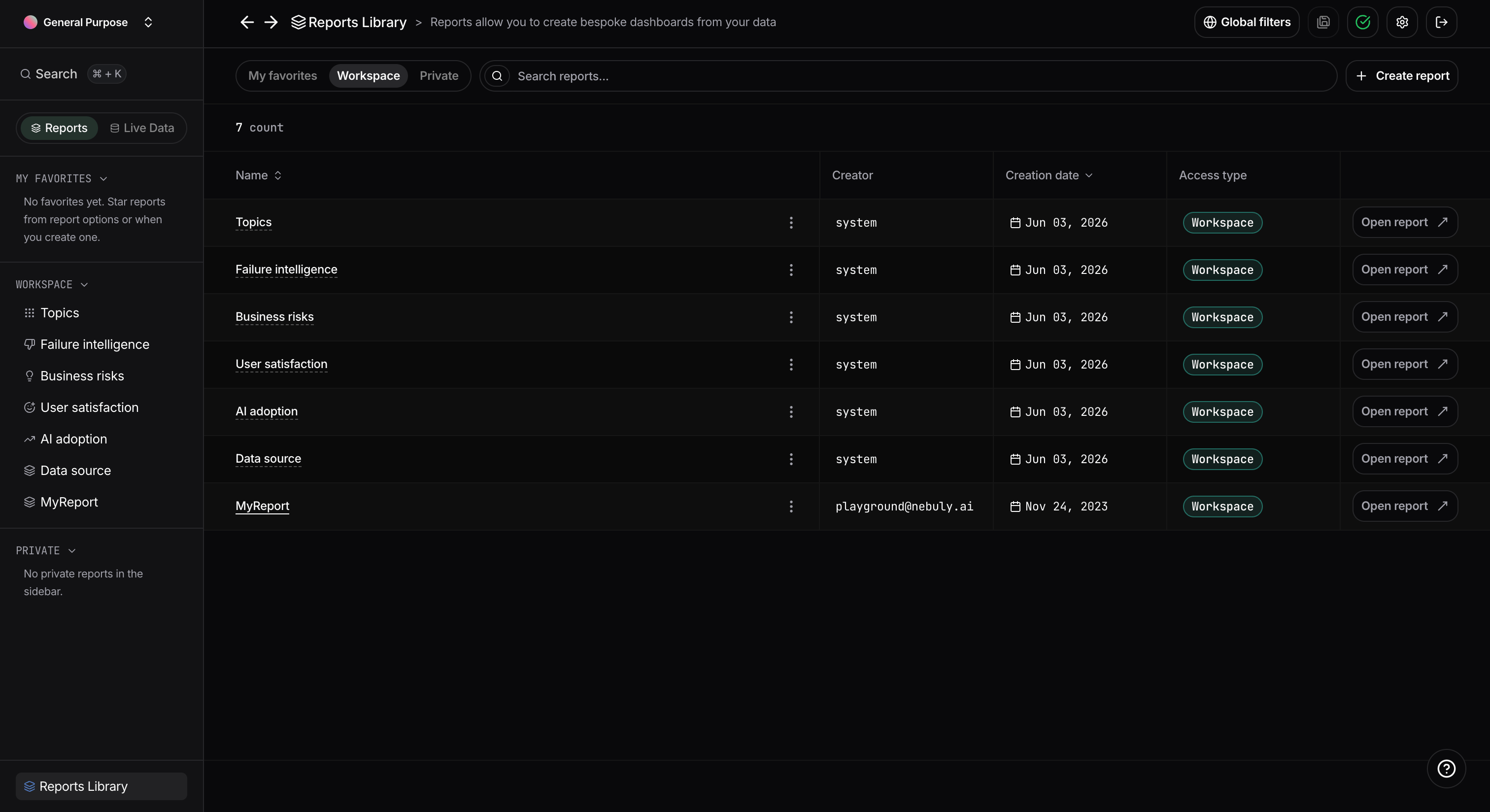Click the Data source name link

point(269,459)
